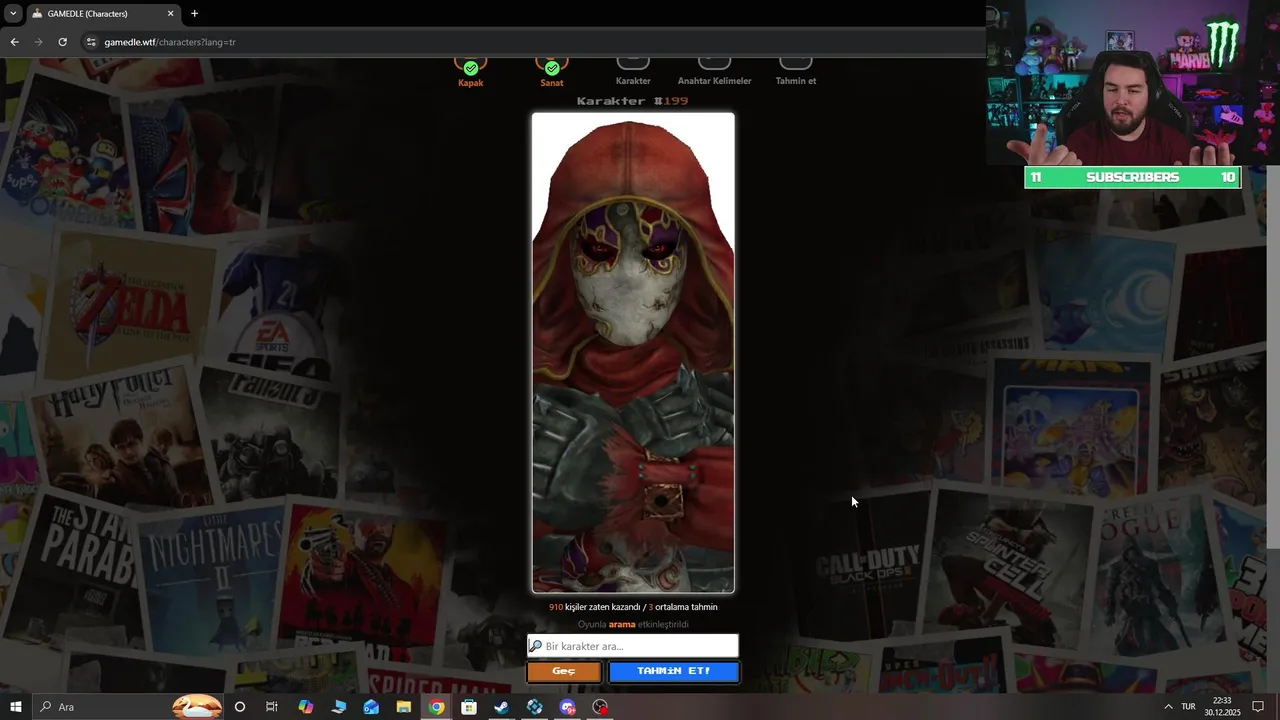Image resolution: width=1280 pixels, height=720 pixels.
Task: Click the orange Geç skip button
Action: [564, 671]
